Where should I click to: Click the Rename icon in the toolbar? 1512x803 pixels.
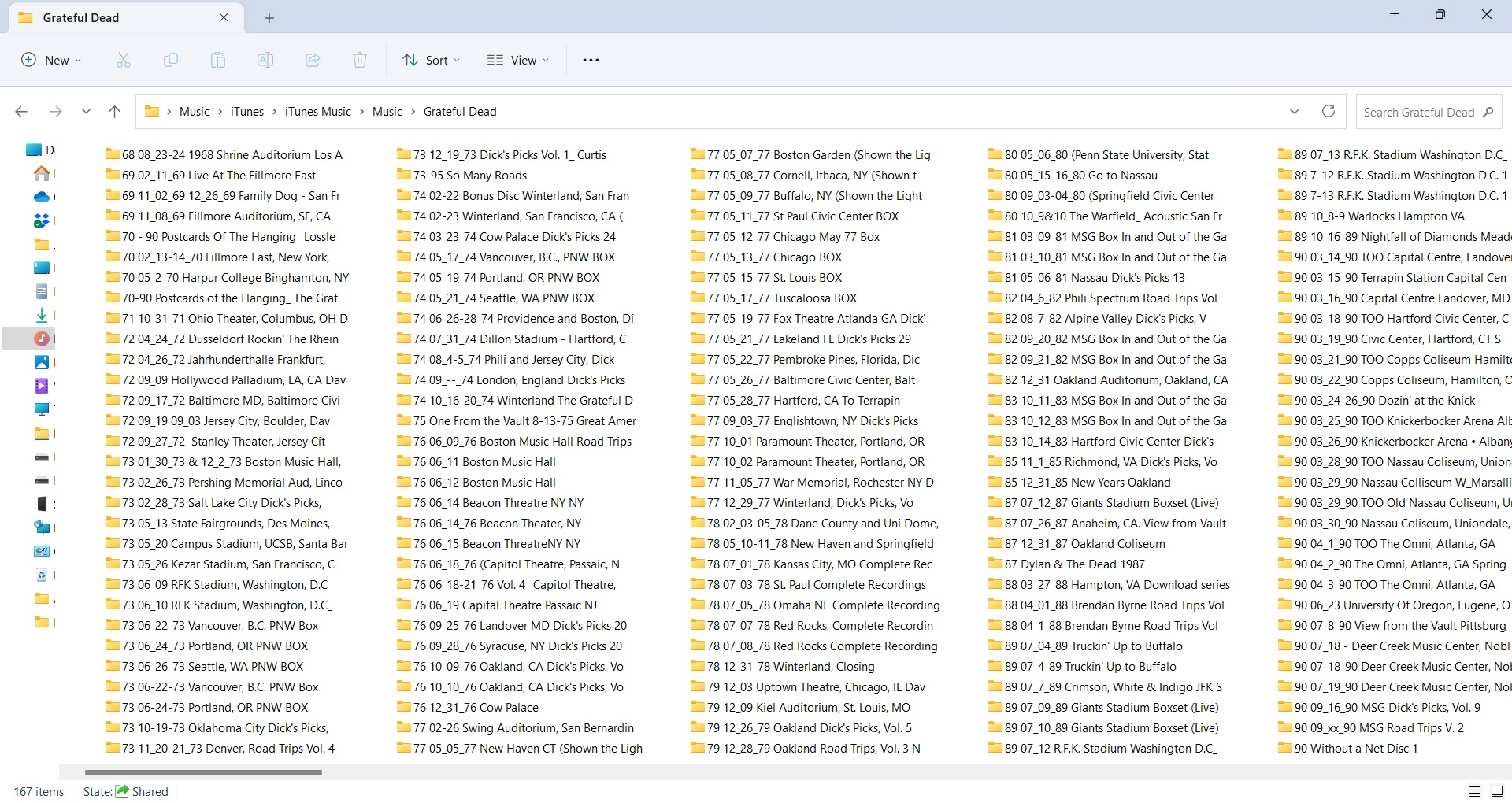[x=265, y=60]
